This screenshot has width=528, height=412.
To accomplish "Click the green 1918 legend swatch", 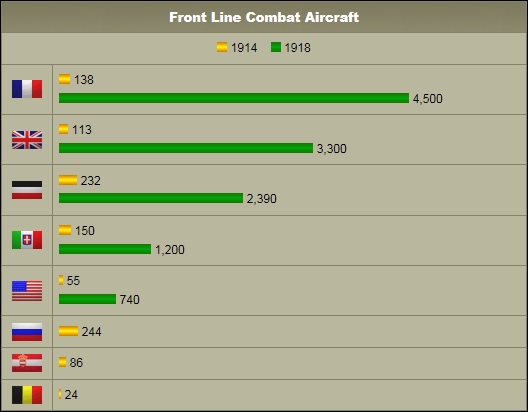I will click(x=276, y=47).
